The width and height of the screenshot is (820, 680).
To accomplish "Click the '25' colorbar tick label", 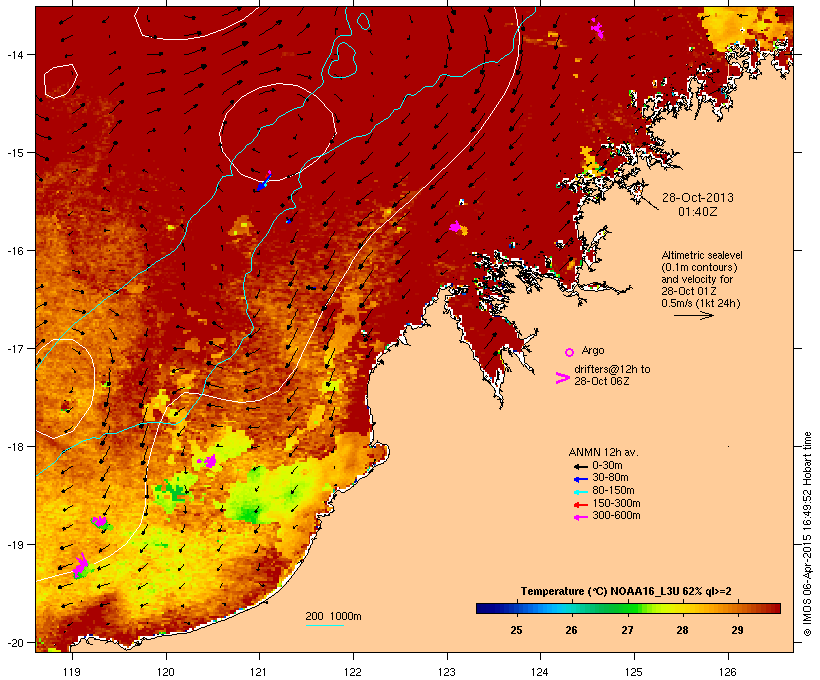I will [x=516, y=630].
